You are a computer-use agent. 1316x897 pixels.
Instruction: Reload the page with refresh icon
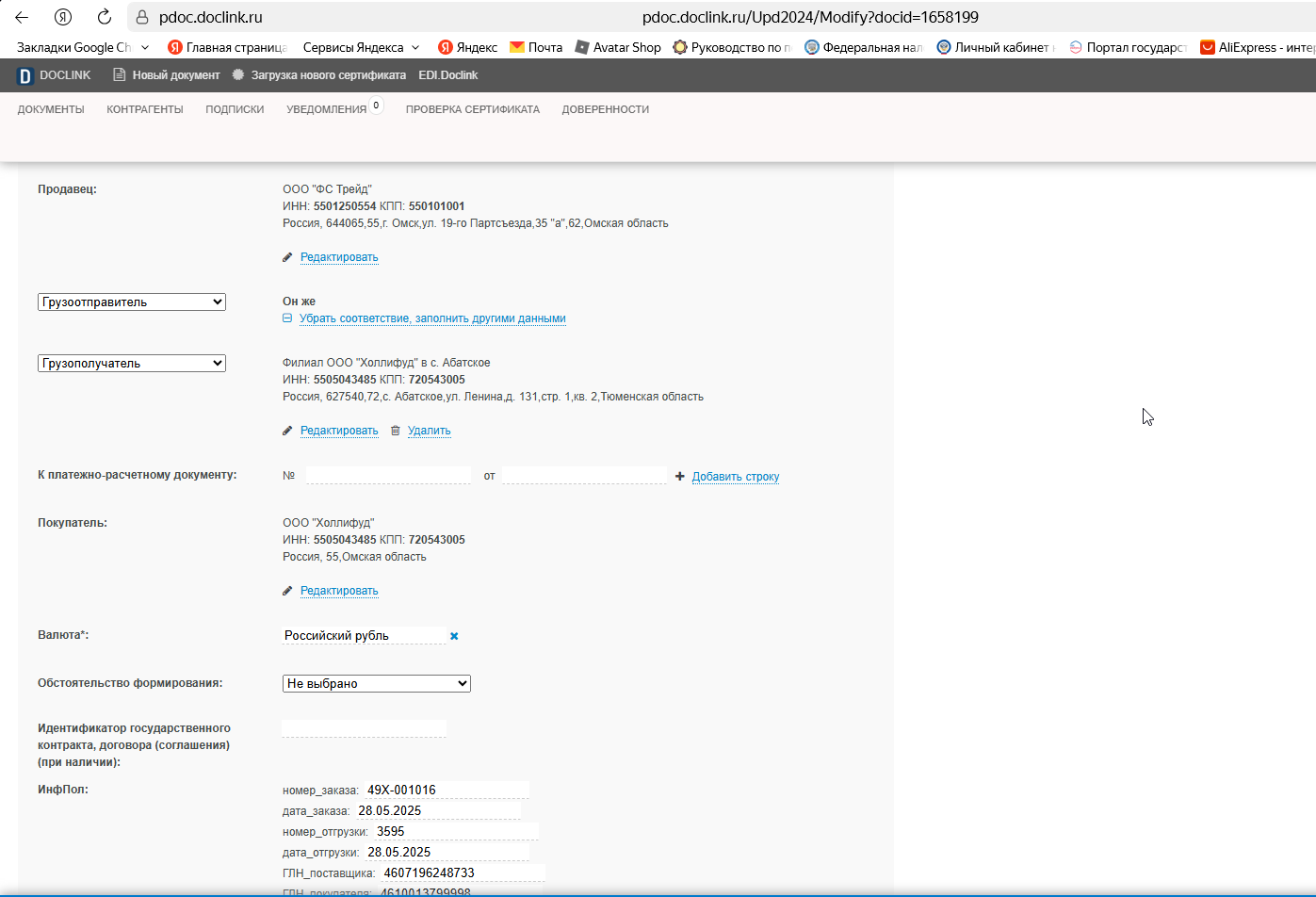click(105, 17)
